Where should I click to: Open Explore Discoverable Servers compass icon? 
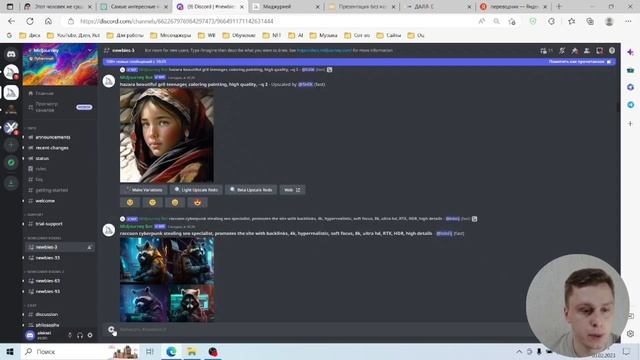point(11,162)
